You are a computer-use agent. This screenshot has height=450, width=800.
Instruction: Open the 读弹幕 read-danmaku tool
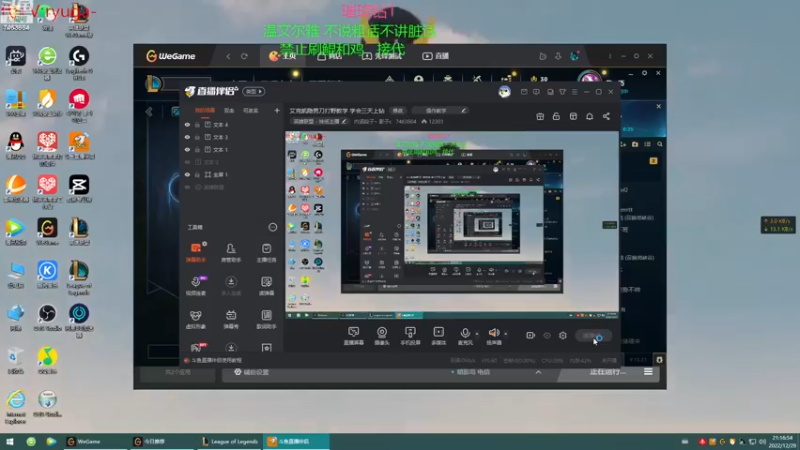pyautogui.click(x=266, y=286)
